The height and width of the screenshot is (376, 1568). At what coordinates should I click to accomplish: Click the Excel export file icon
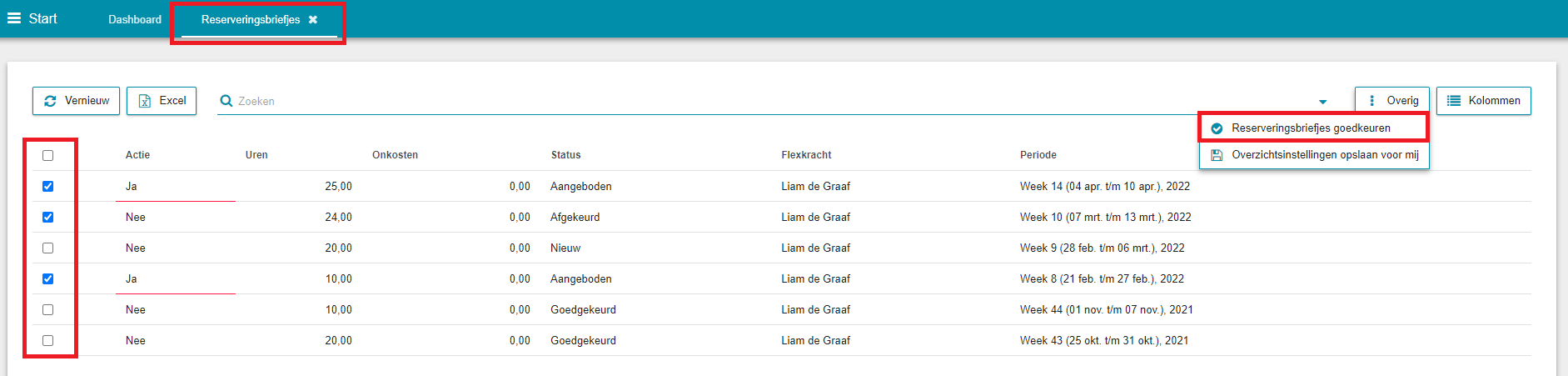pyautogui.click(x=145, y=101)
